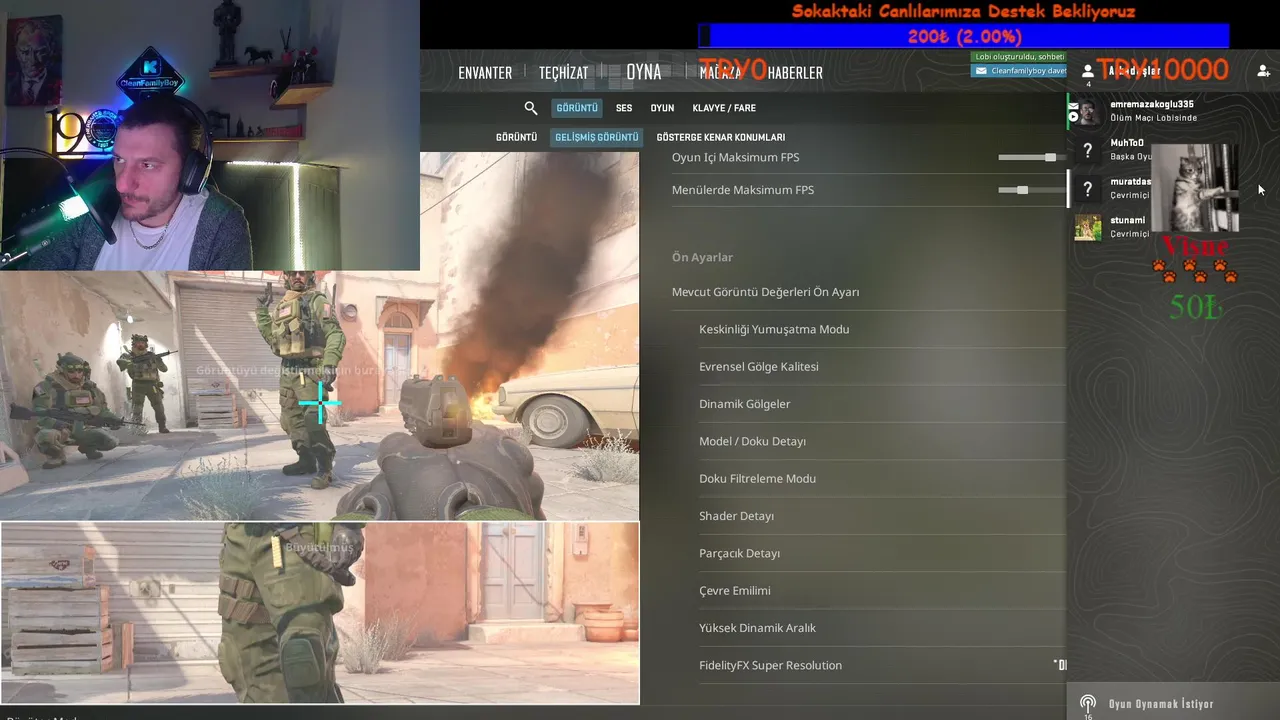Click FidelityFX Super Resolution setting
The image size is (1280, 720).
(882, 665)
